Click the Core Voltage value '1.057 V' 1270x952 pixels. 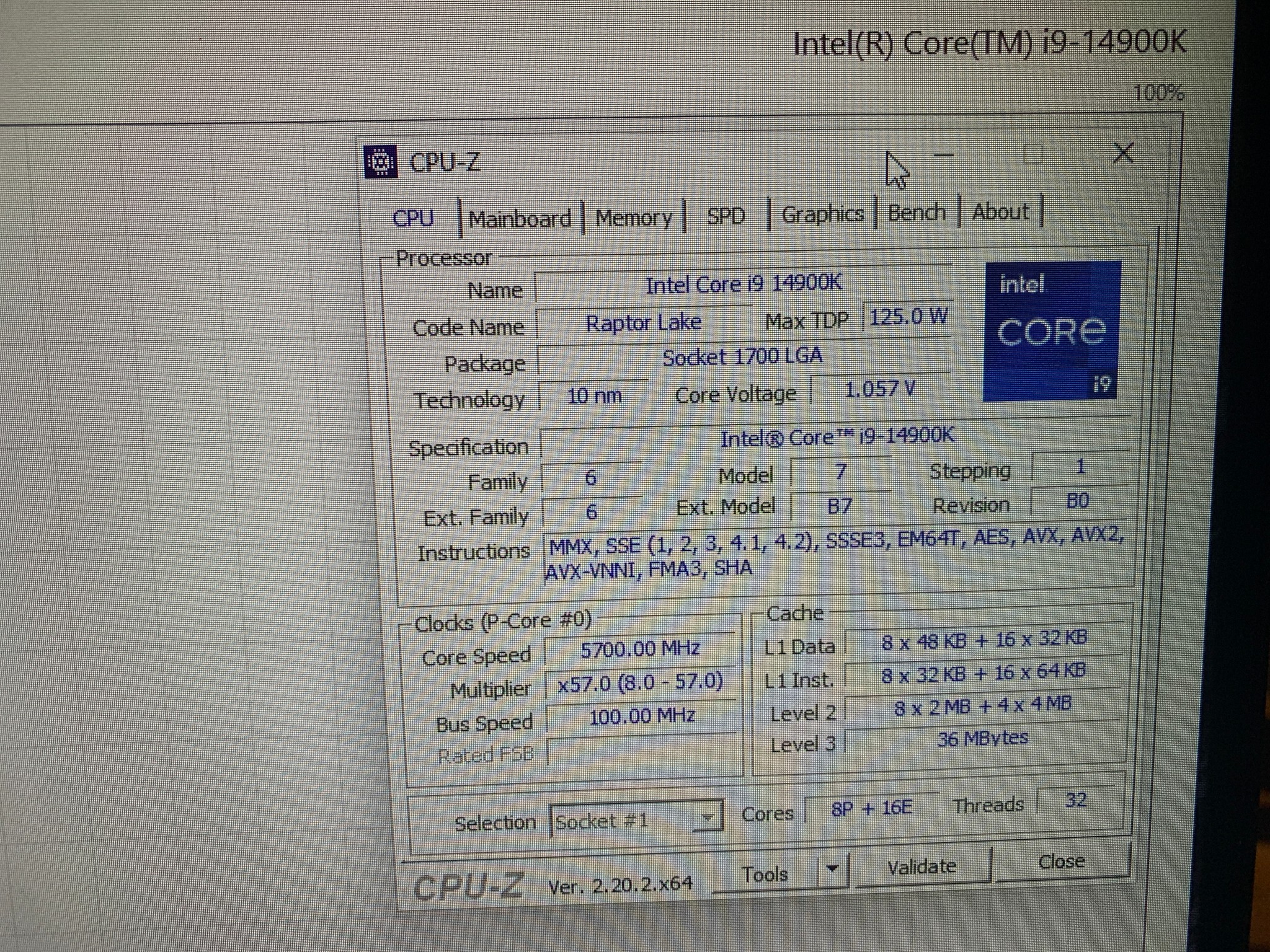point(880,390)
